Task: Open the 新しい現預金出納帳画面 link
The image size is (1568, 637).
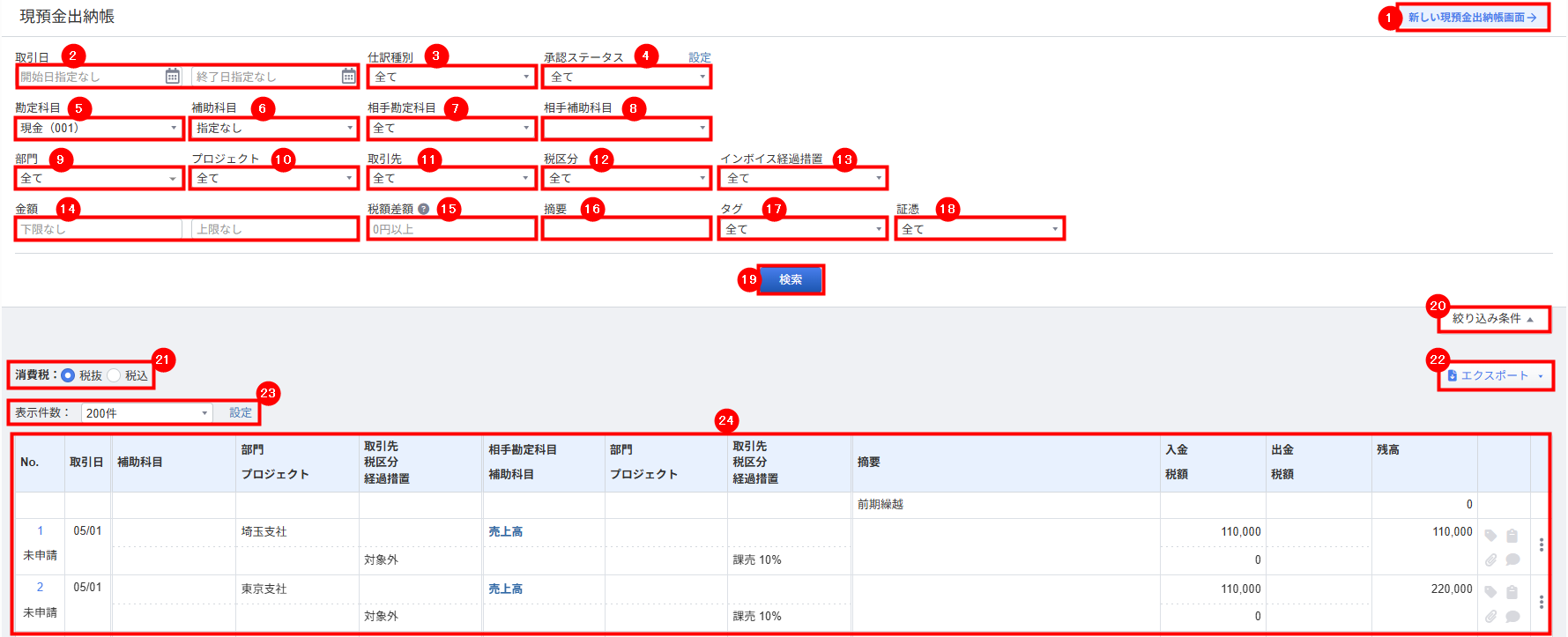Action: point(1472,18)
